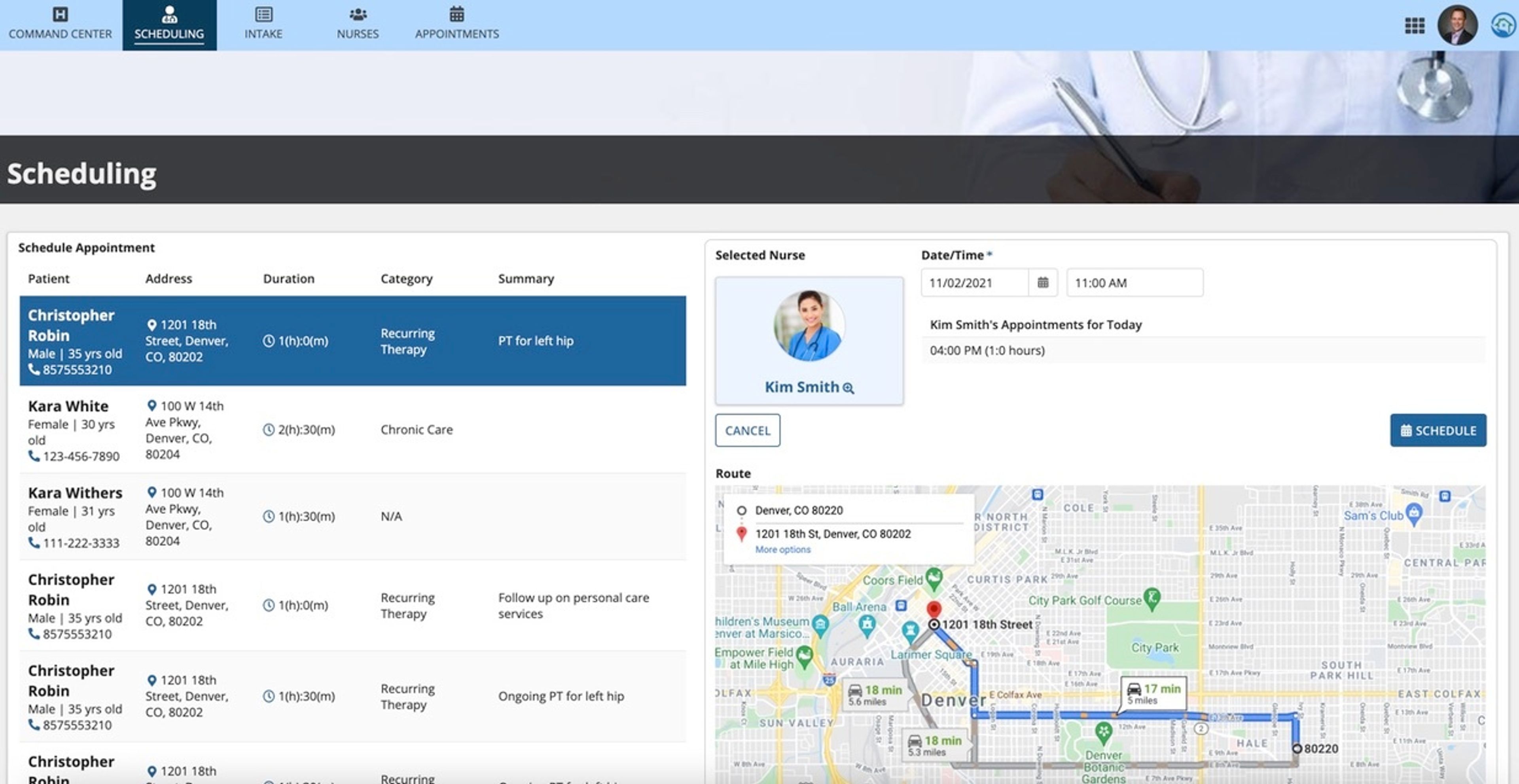Click the clock icon in the highlighted row
Image resolution: width=1519 pixels, height=784 pixels.
point(268,341)
